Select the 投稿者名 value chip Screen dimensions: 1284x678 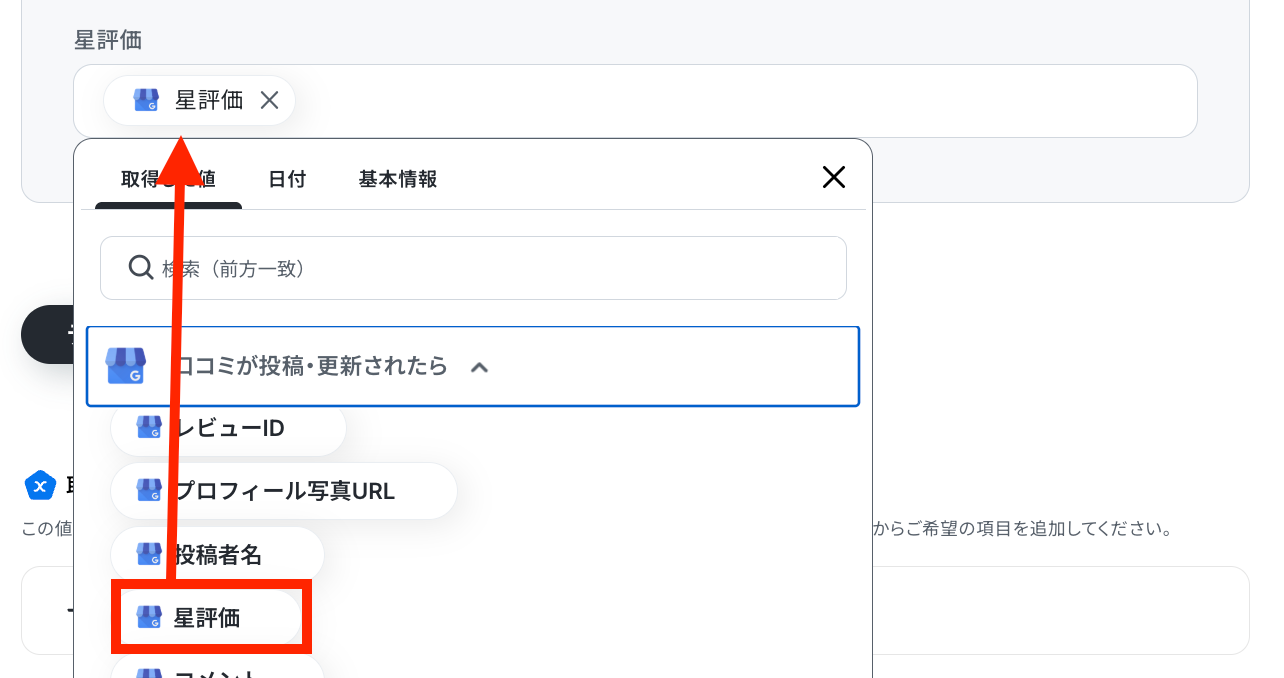click(x=217, y=555)
